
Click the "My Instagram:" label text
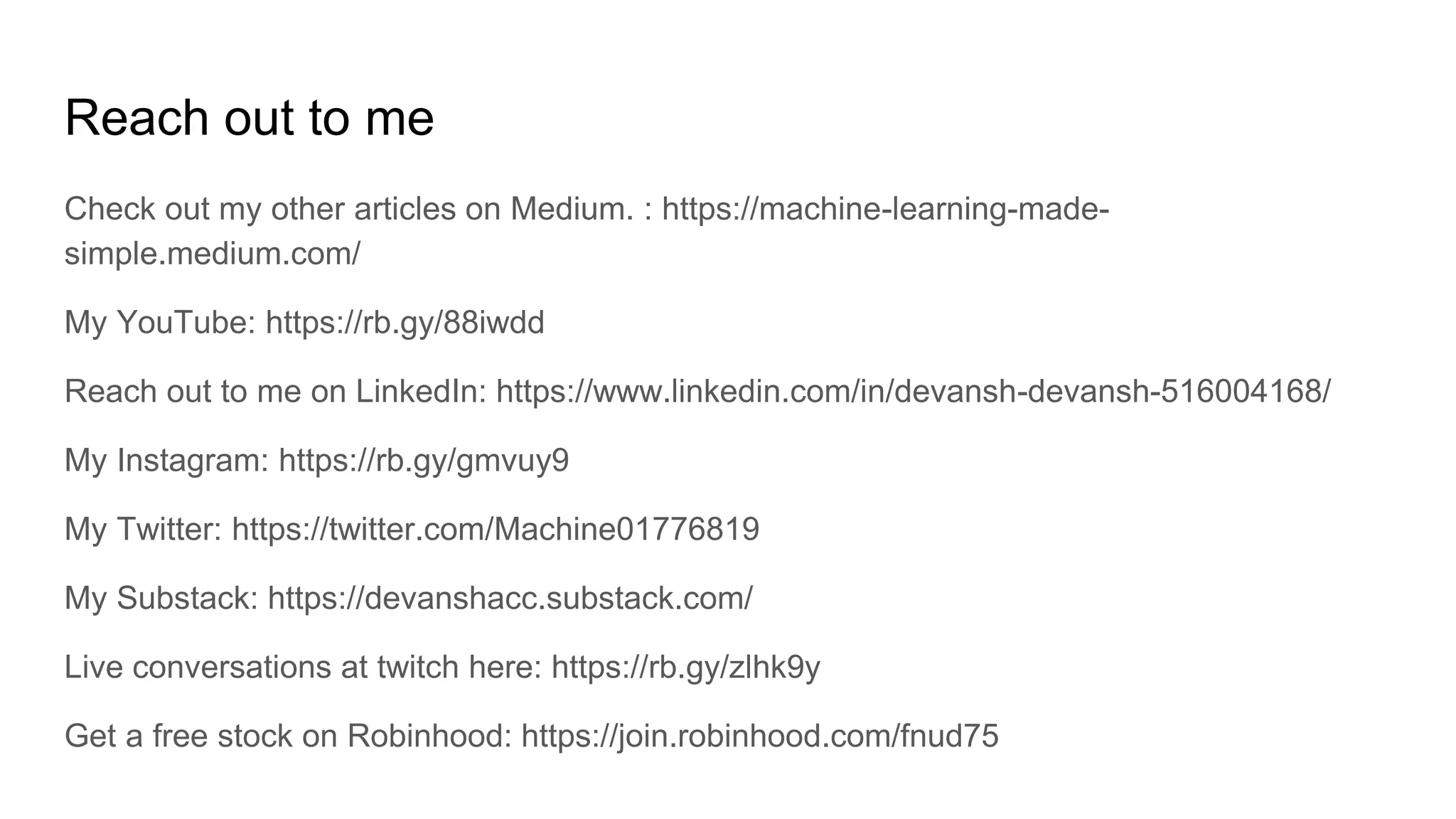(x=166, y=461)
